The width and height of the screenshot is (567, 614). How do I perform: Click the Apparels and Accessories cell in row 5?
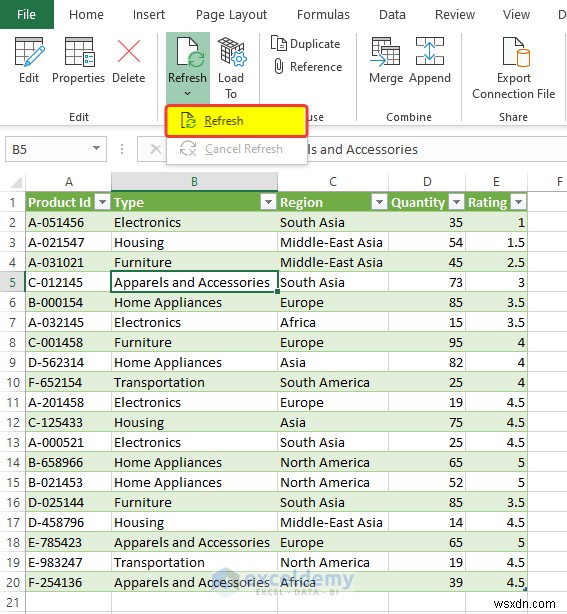click(x=194, y=282)
